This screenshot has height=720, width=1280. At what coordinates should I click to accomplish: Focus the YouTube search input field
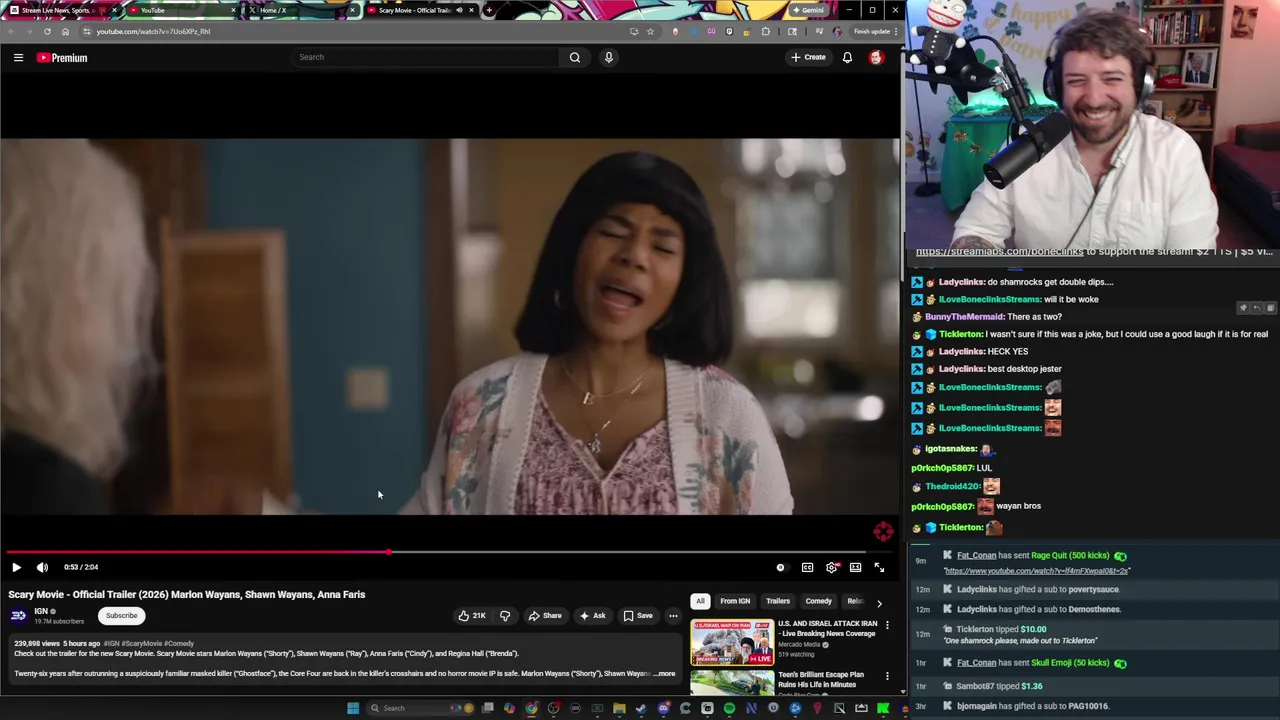coord(425,57)
